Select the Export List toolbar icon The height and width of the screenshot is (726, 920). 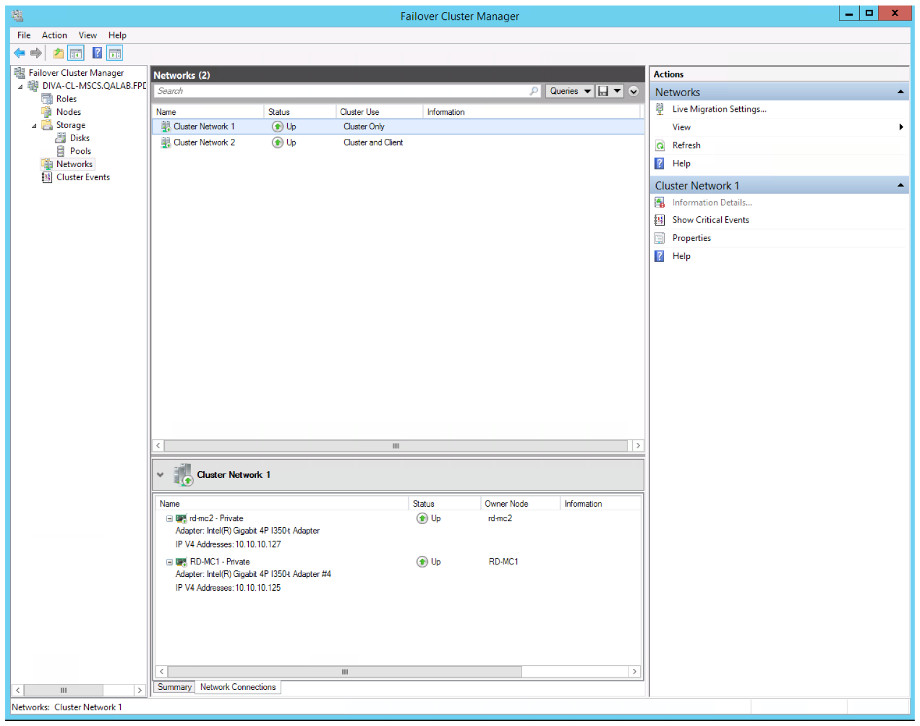(x=57, y=53)
